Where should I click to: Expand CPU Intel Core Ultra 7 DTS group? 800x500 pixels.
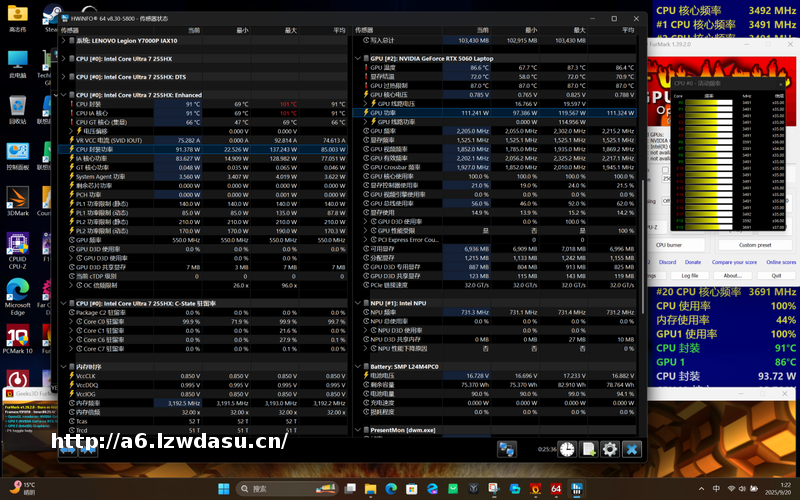tap(65, 77)
